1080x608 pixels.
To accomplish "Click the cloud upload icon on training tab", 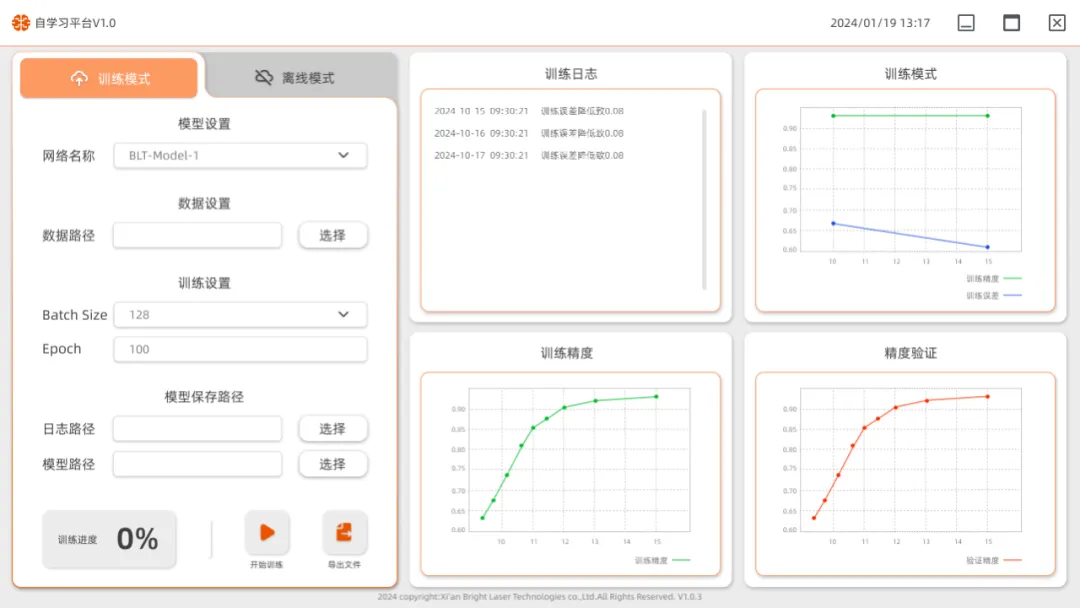I will (x=80, y=78).
